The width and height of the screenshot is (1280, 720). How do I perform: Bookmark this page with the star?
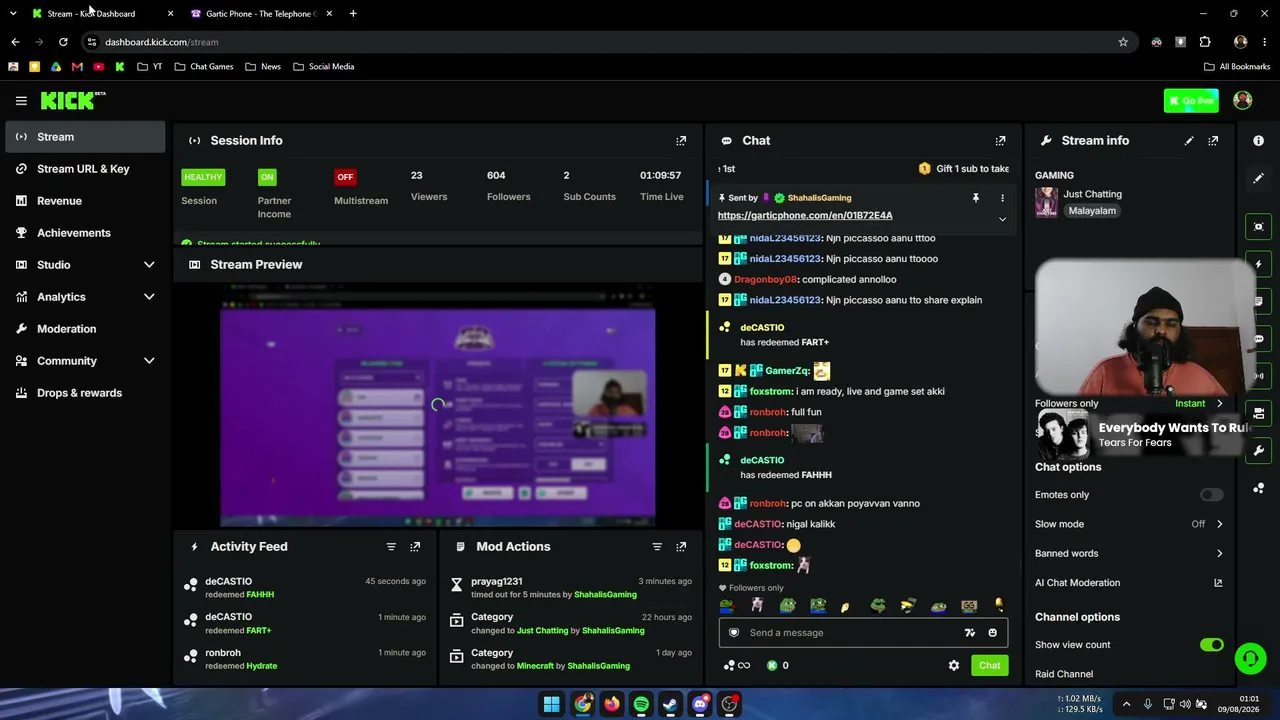click(1123, 42)
